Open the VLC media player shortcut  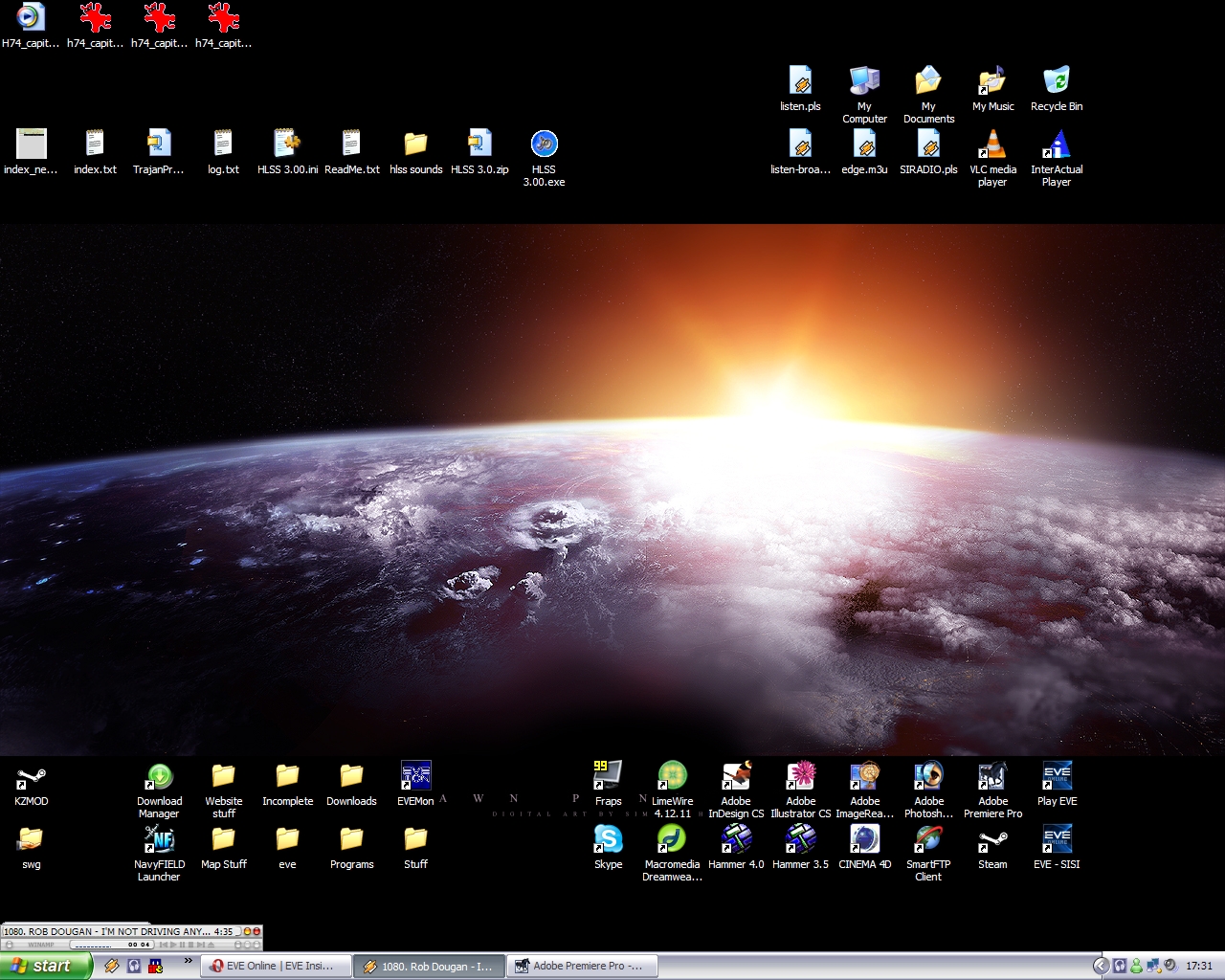(x=992, y=145)
